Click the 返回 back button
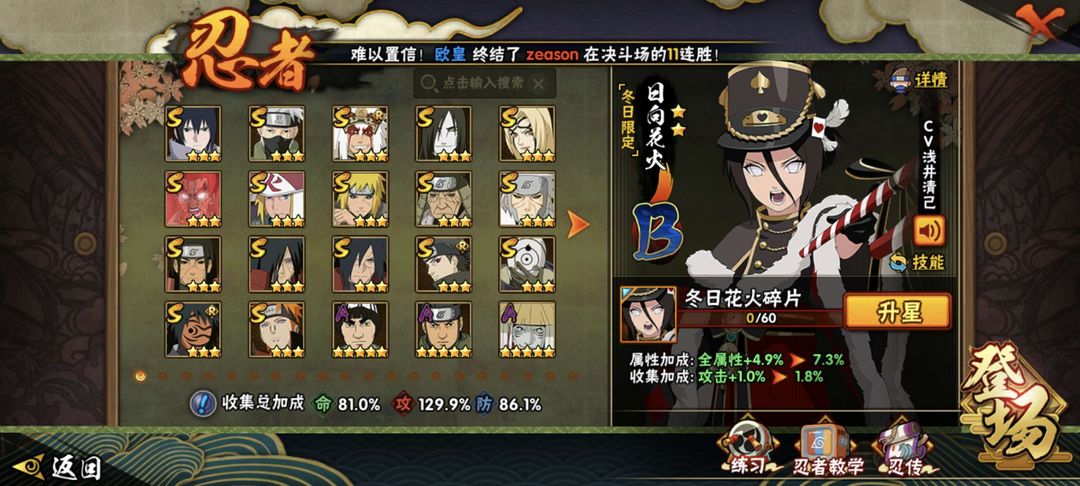Image resolution: width=1080 pixels, height=486 pixels. pos(59,467)
